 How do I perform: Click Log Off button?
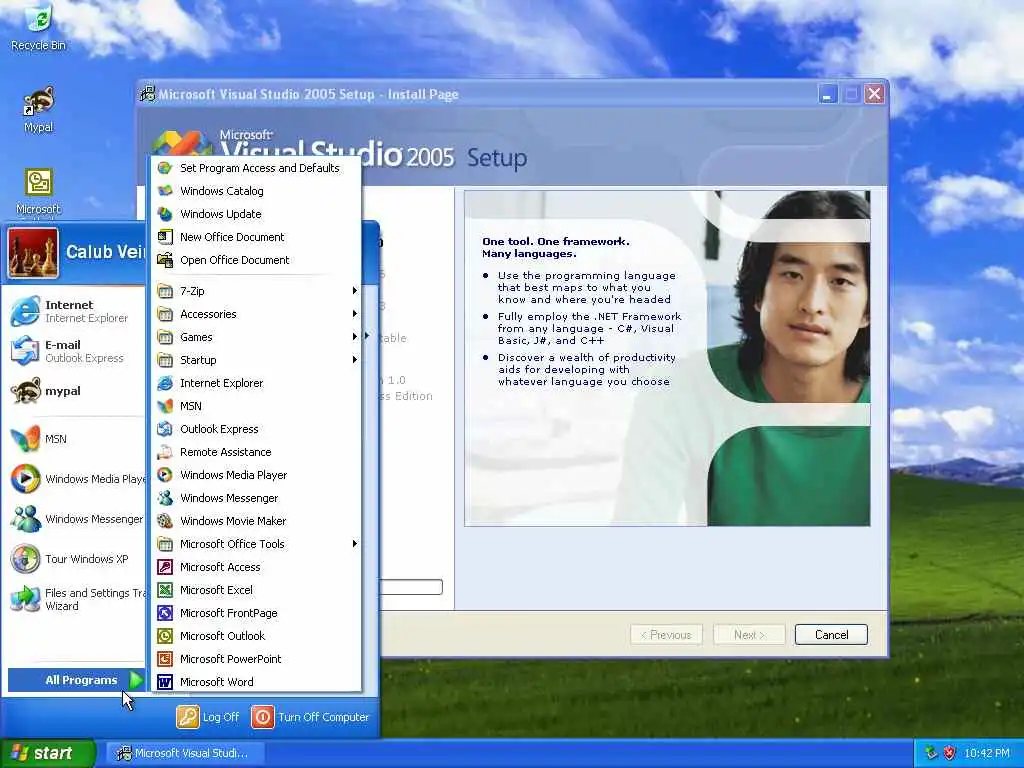click(x=208, y=716)
